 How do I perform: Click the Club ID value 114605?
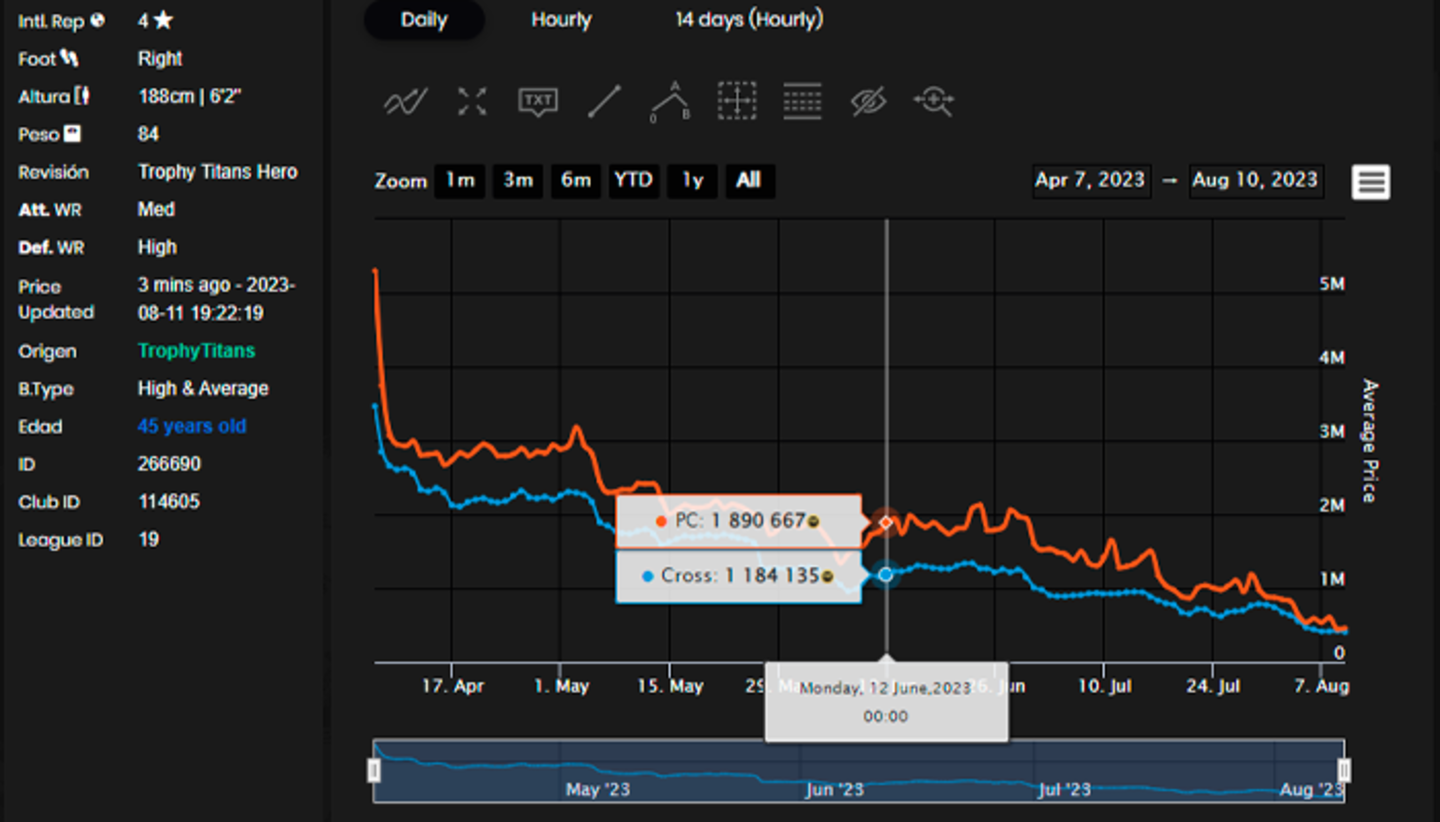169,502
